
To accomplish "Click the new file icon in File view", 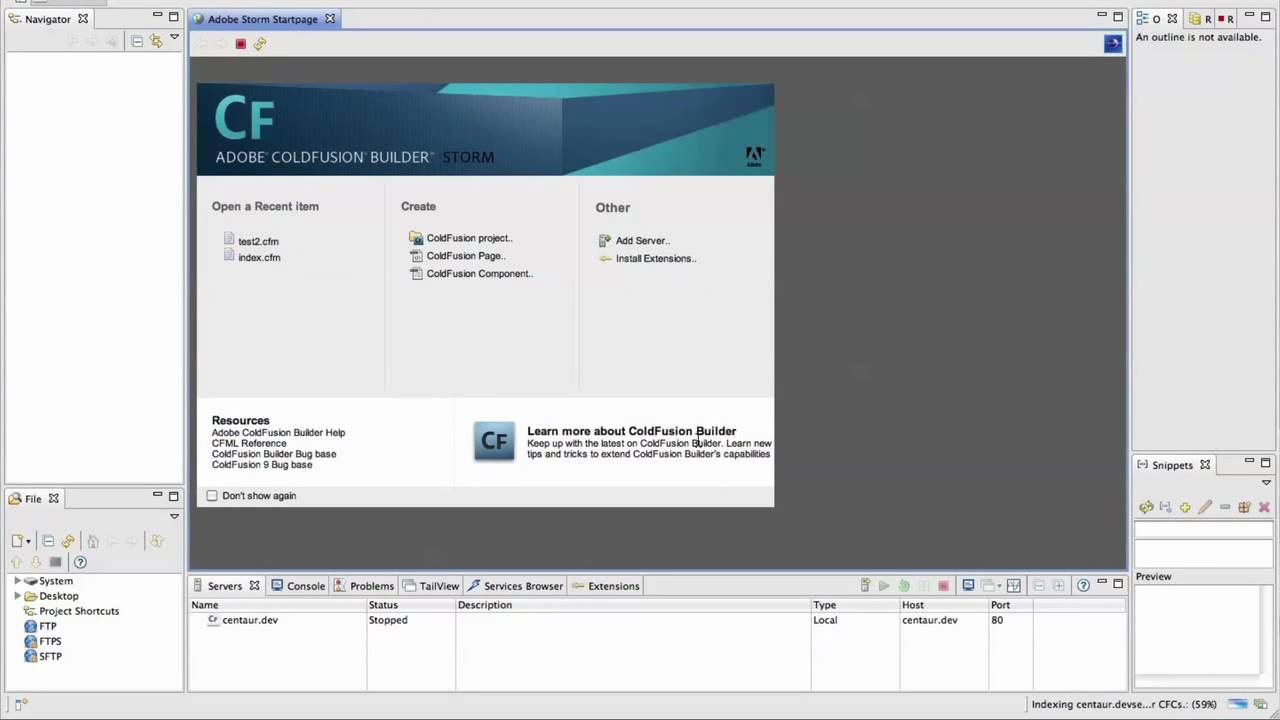I will (17, 541).
